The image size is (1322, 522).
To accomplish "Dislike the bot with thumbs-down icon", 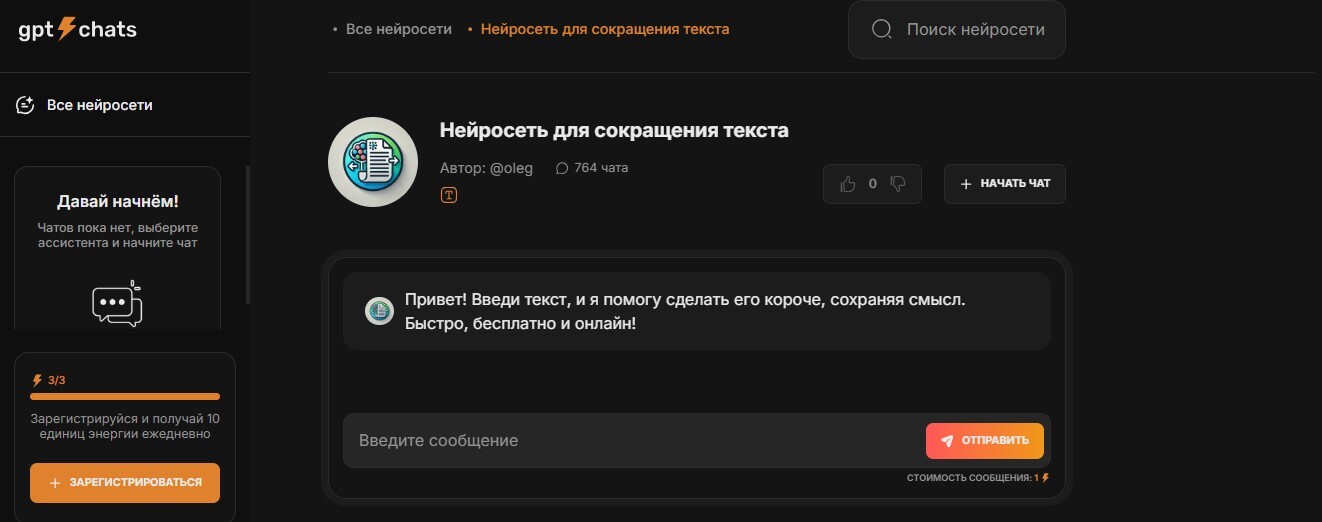I will click(897, 184).
